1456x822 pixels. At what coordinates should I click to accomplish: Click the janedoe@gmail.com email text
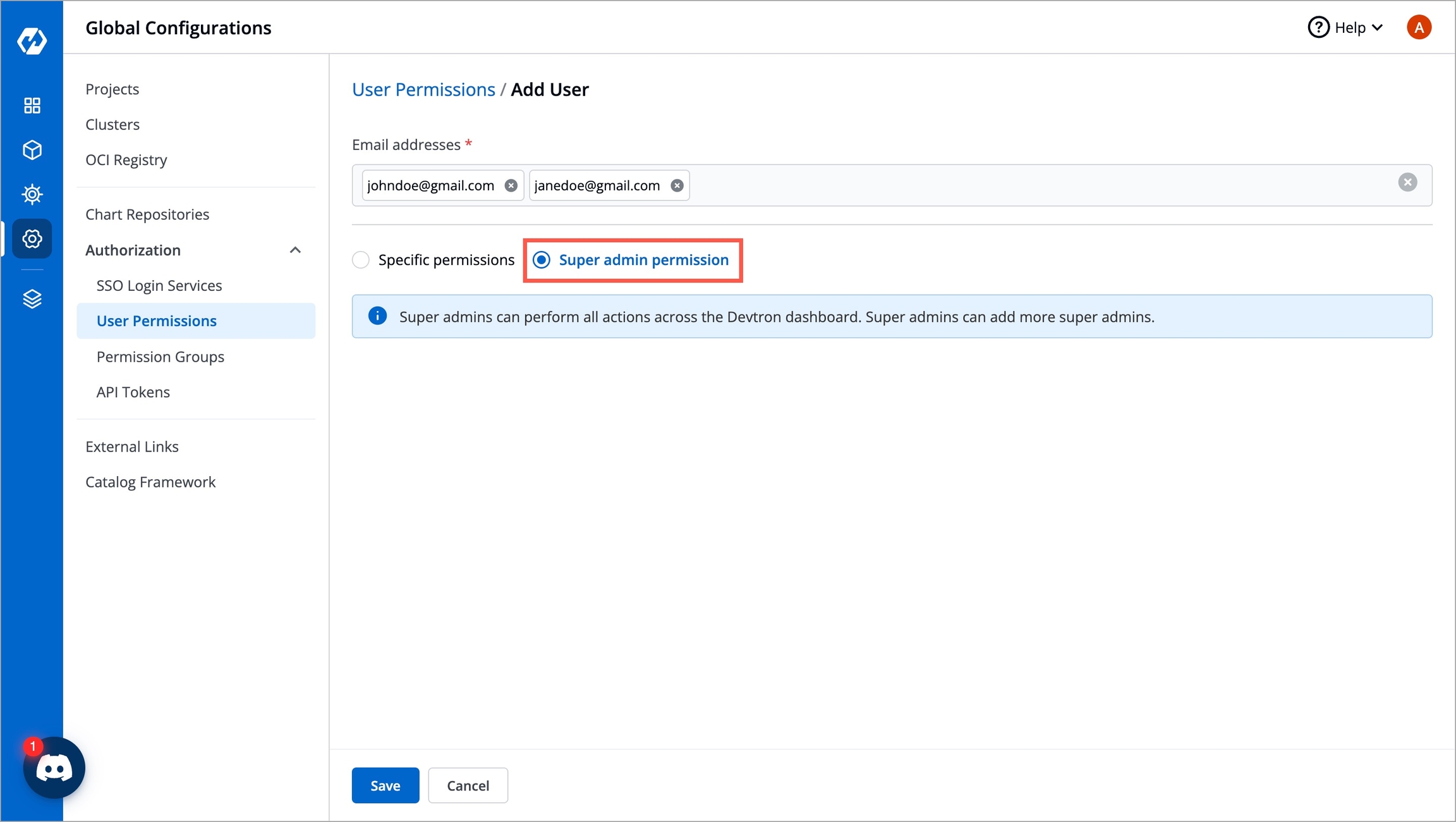tap(597, 185)
